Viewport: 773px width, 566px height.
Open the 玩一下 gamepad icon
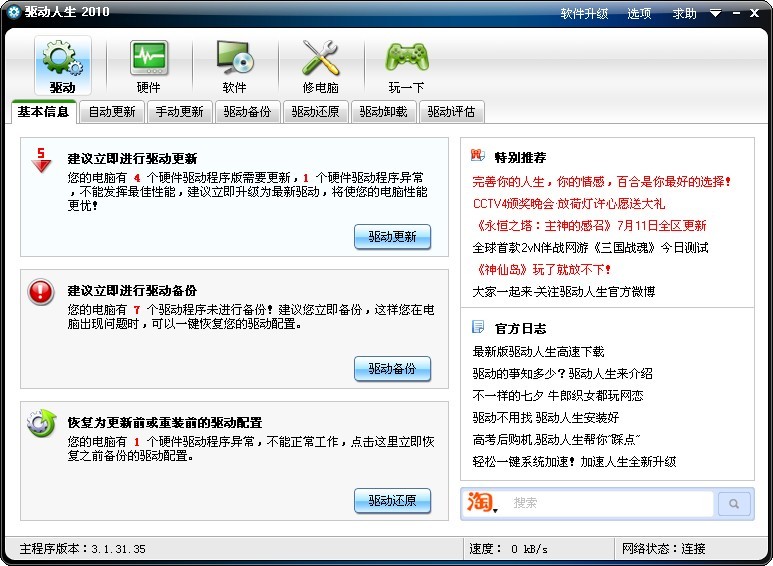pyautogui.click(x=406, y=60)
